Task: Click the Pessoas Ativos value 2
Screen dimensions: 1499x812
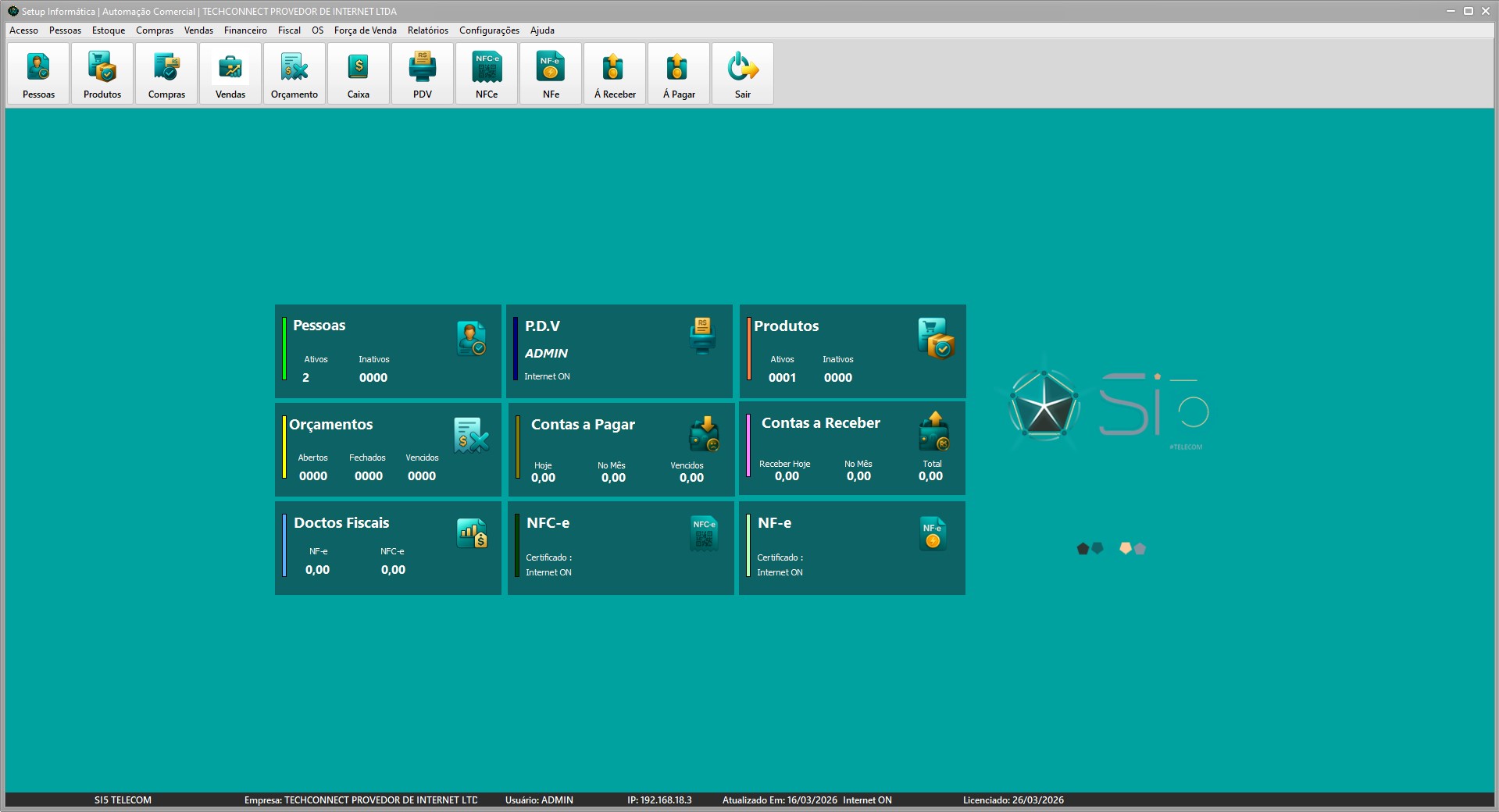Action: 305,378
